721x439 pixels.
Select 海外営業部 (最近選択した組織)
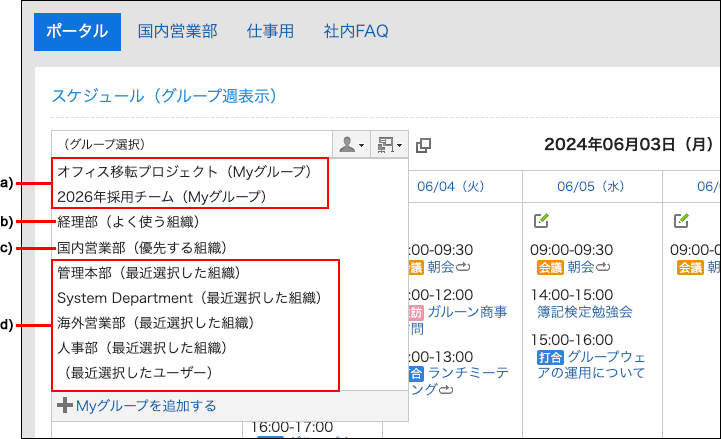coord(156,323)
